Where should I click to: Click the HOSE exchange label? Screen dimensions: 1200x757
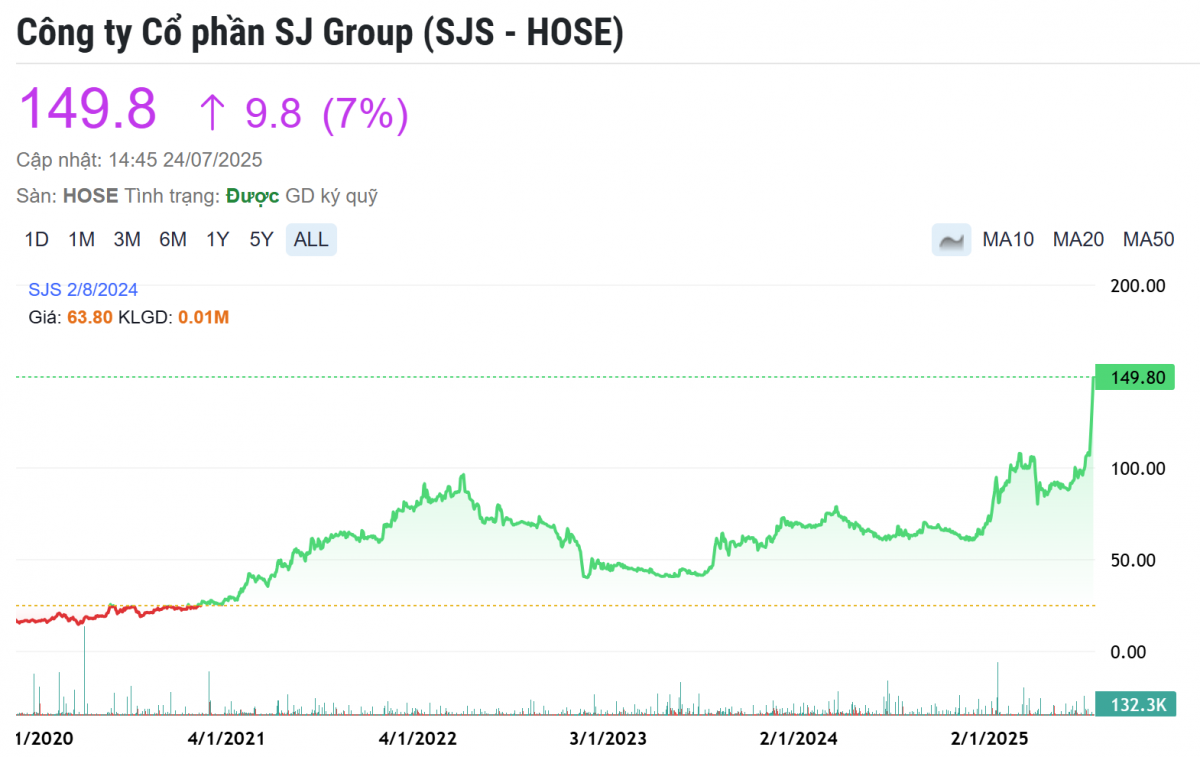tap(90, 196)
